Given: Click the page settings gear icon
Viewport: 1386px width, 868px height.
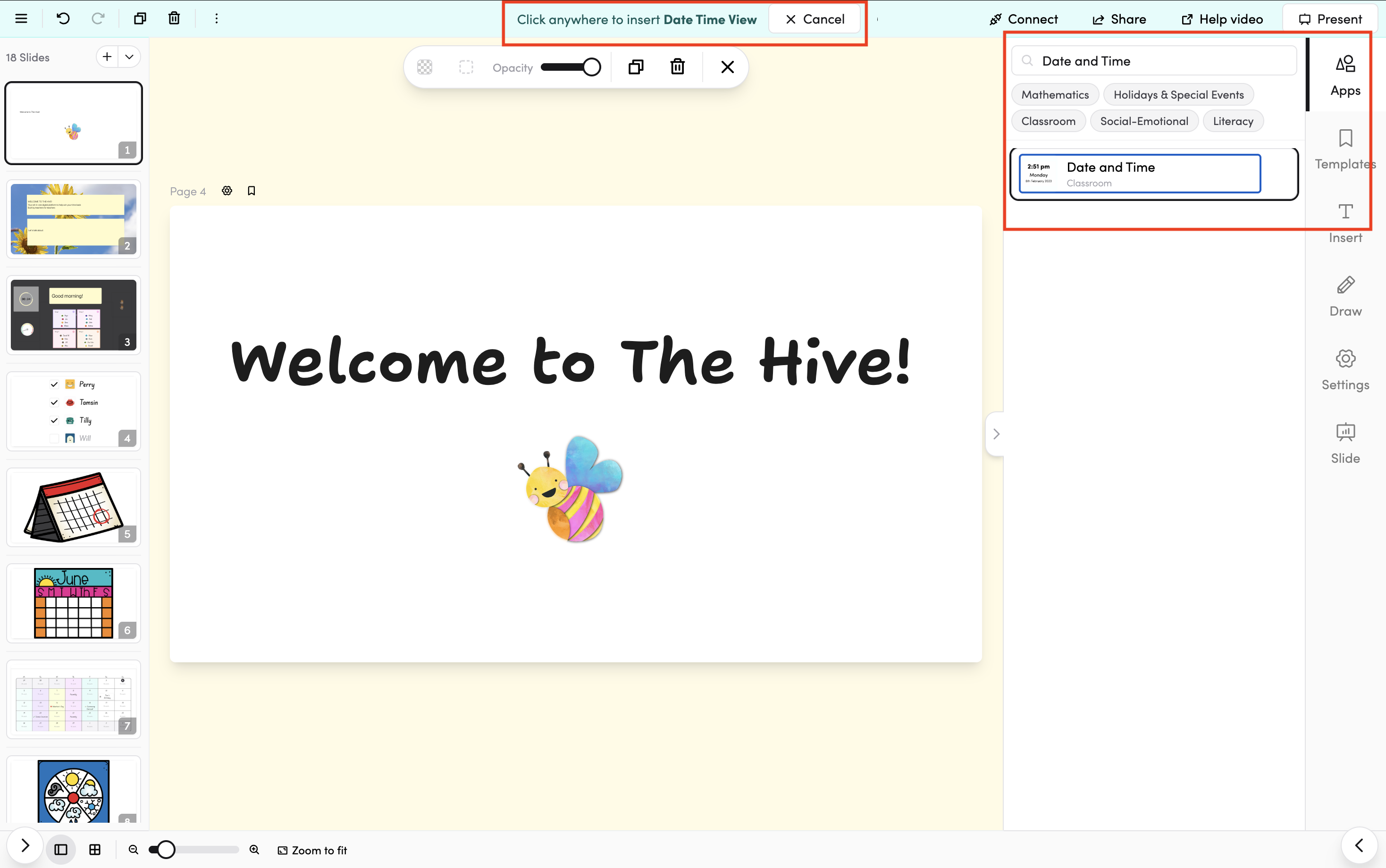Looking at the screenshot, I should [227, 191].
